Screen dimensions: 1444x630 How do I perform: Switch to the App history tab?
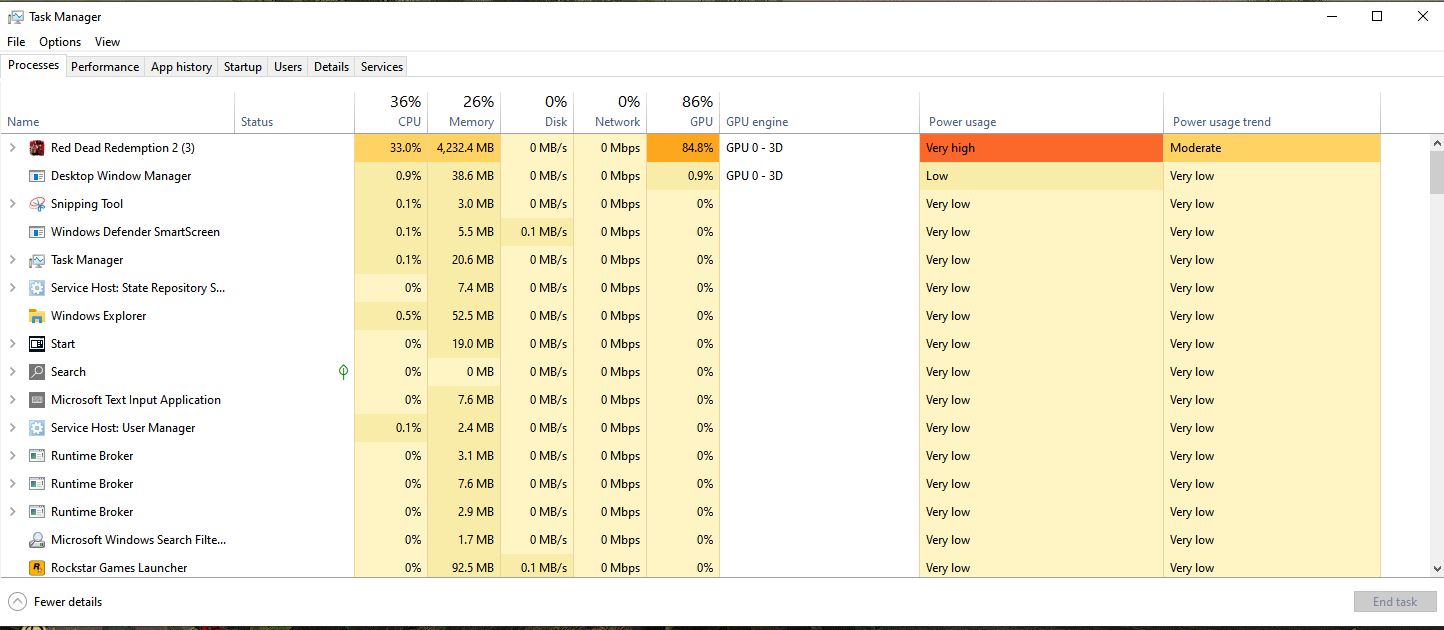coord(181,67)
